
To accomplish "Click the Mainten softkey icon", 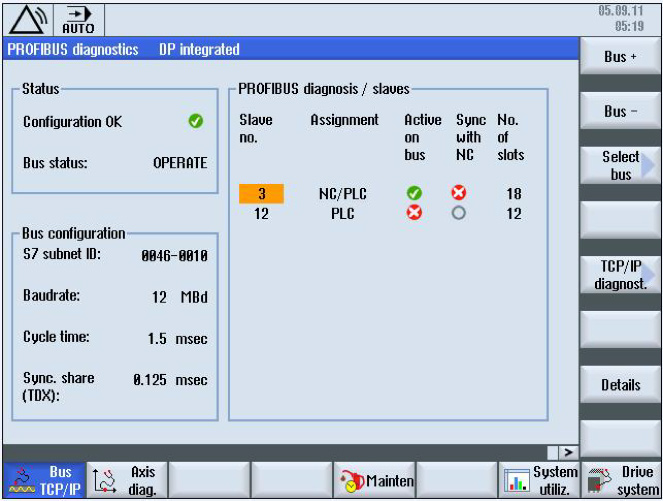I will tap(352, 482).
